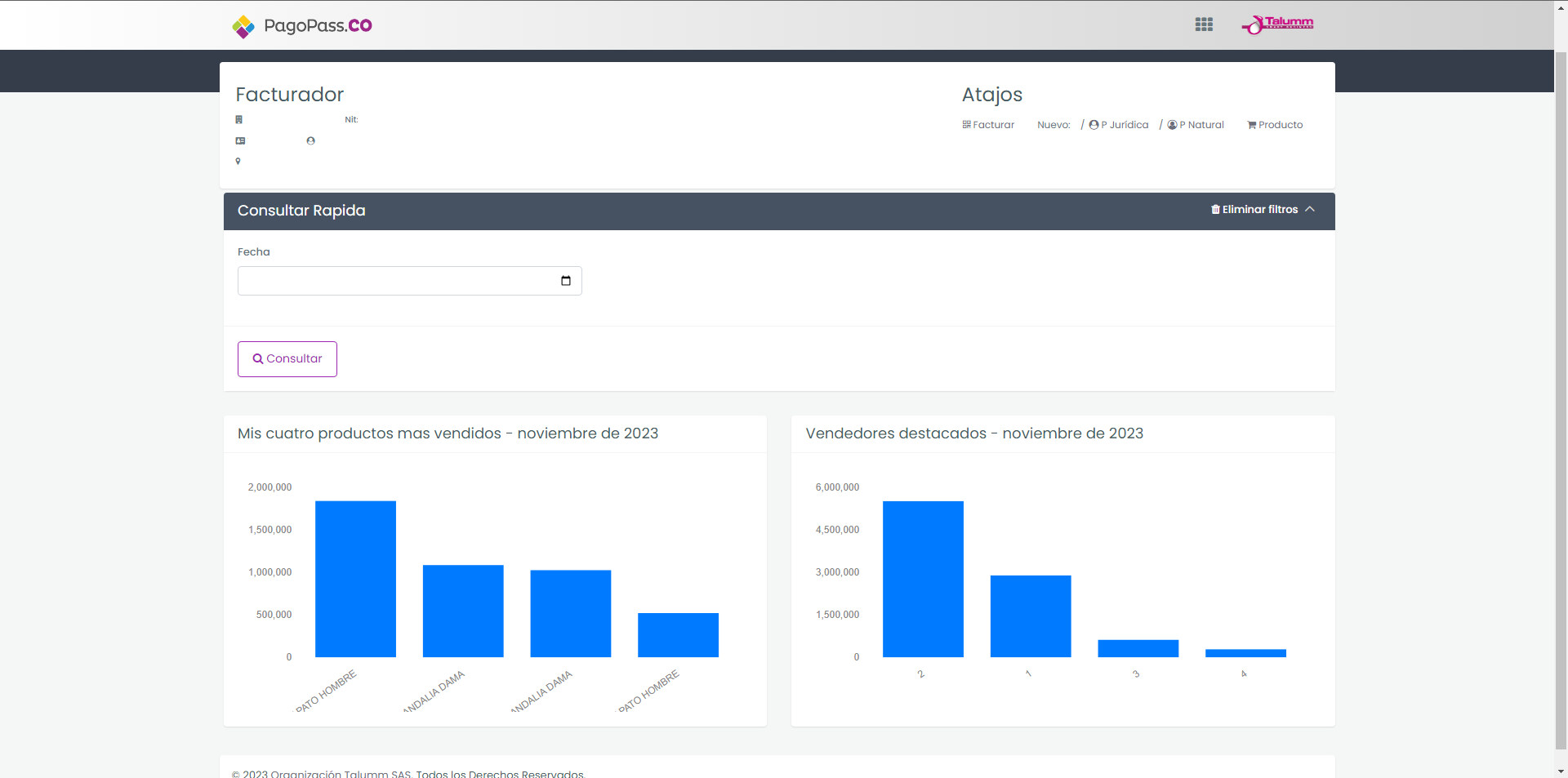Create new P Natural shortcut
Screen dimensions: 1568x778
click(x=1196, y=125)
